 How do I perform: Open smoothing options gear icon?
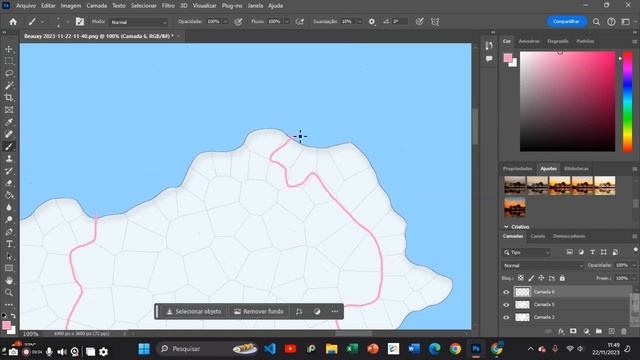372,22
